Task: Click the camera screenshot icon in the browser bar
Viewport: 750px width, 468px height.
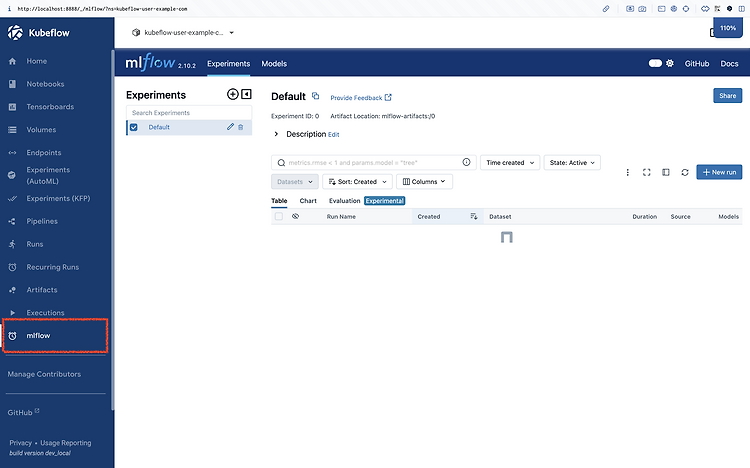Action: [642, 9]
